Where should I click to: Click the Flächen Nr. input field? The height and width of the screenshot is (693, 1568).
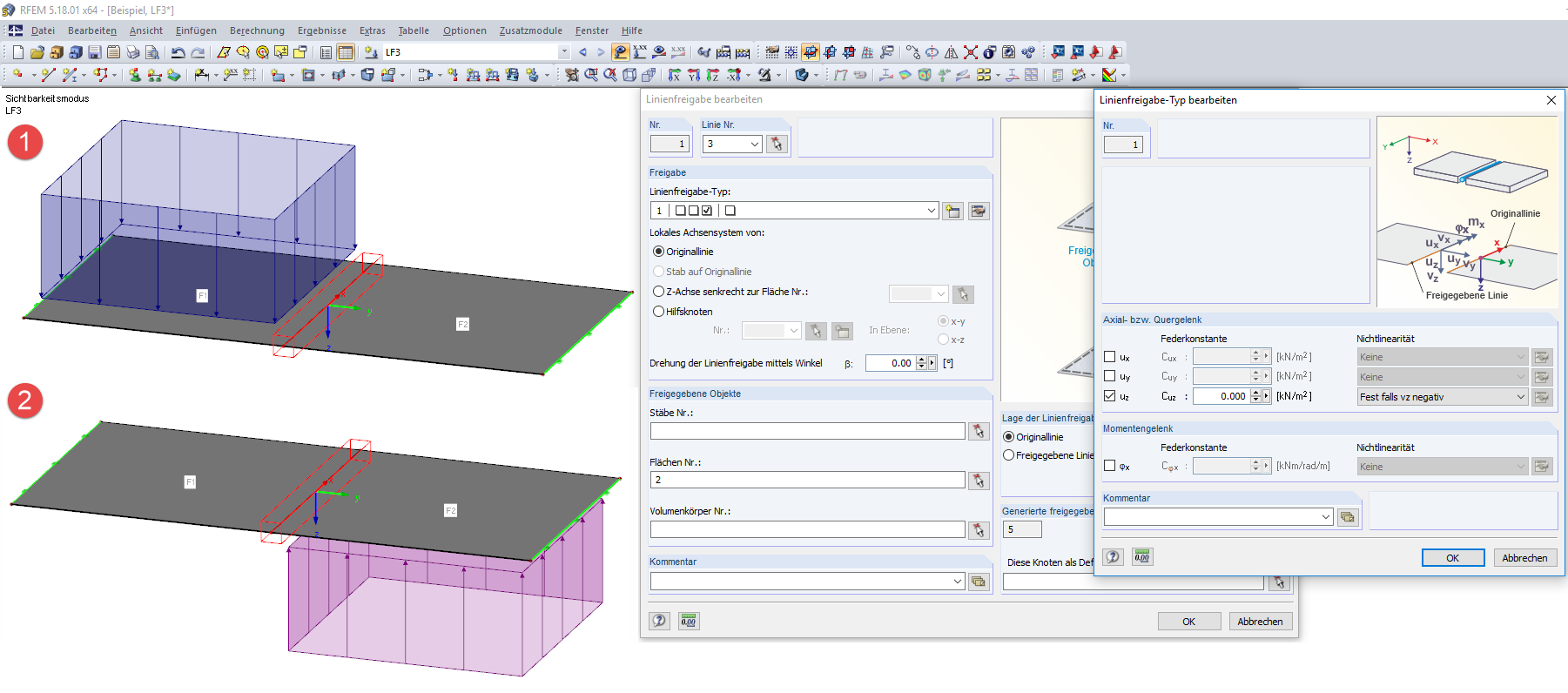coord(808,480)
